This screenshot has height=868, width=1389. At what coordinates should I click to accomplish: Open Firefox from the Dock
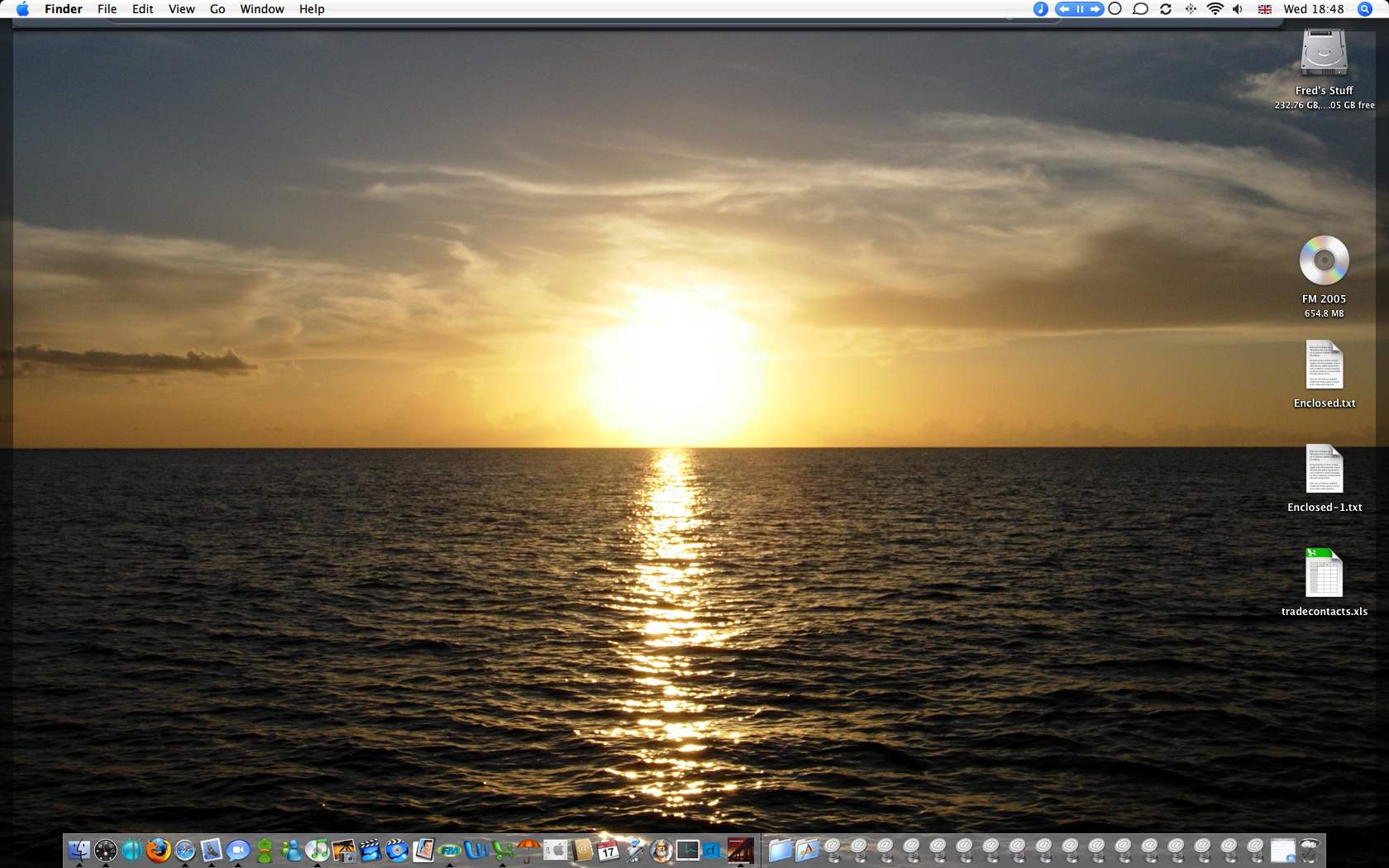[158, 850]
